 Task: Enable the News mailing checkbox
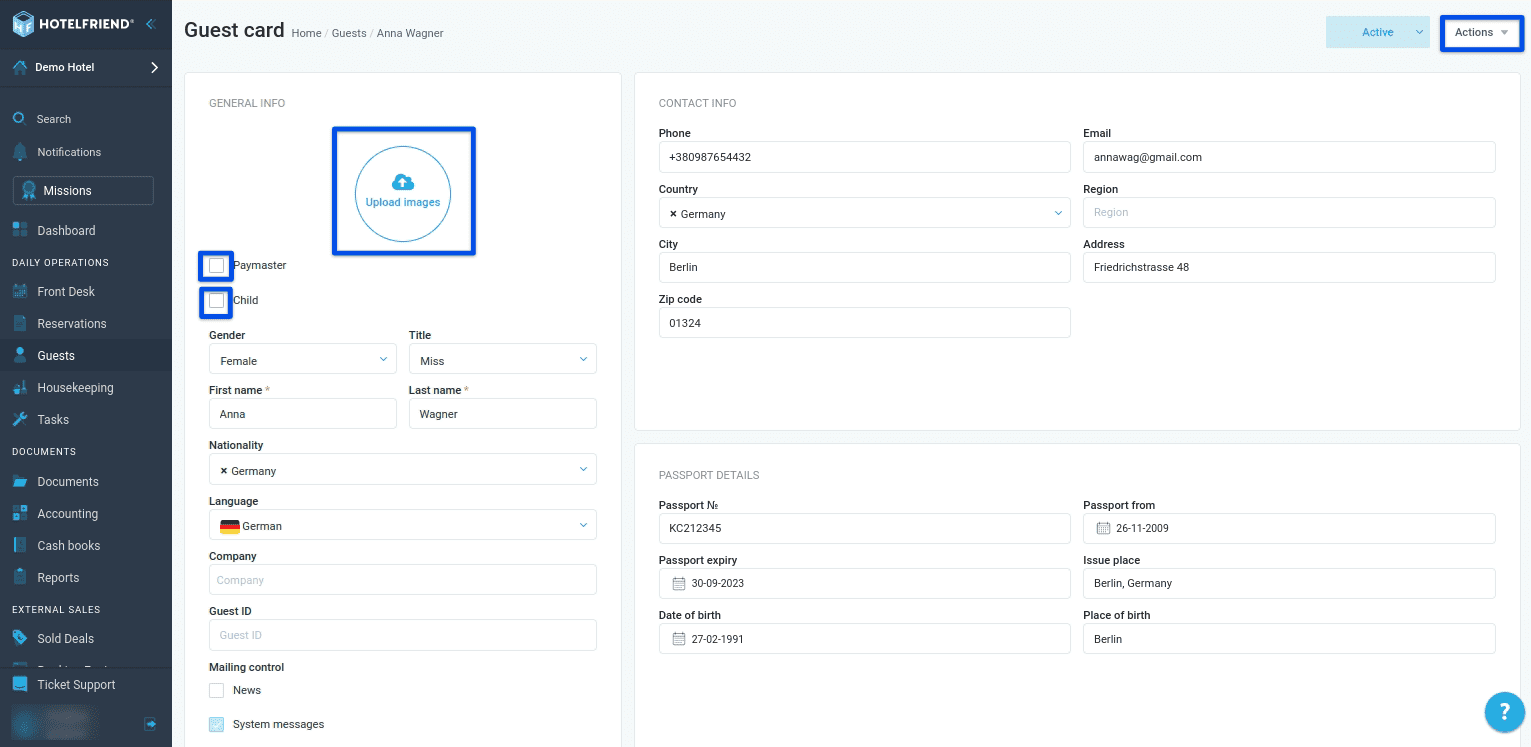pyautogui.click(x=216, y=690)
